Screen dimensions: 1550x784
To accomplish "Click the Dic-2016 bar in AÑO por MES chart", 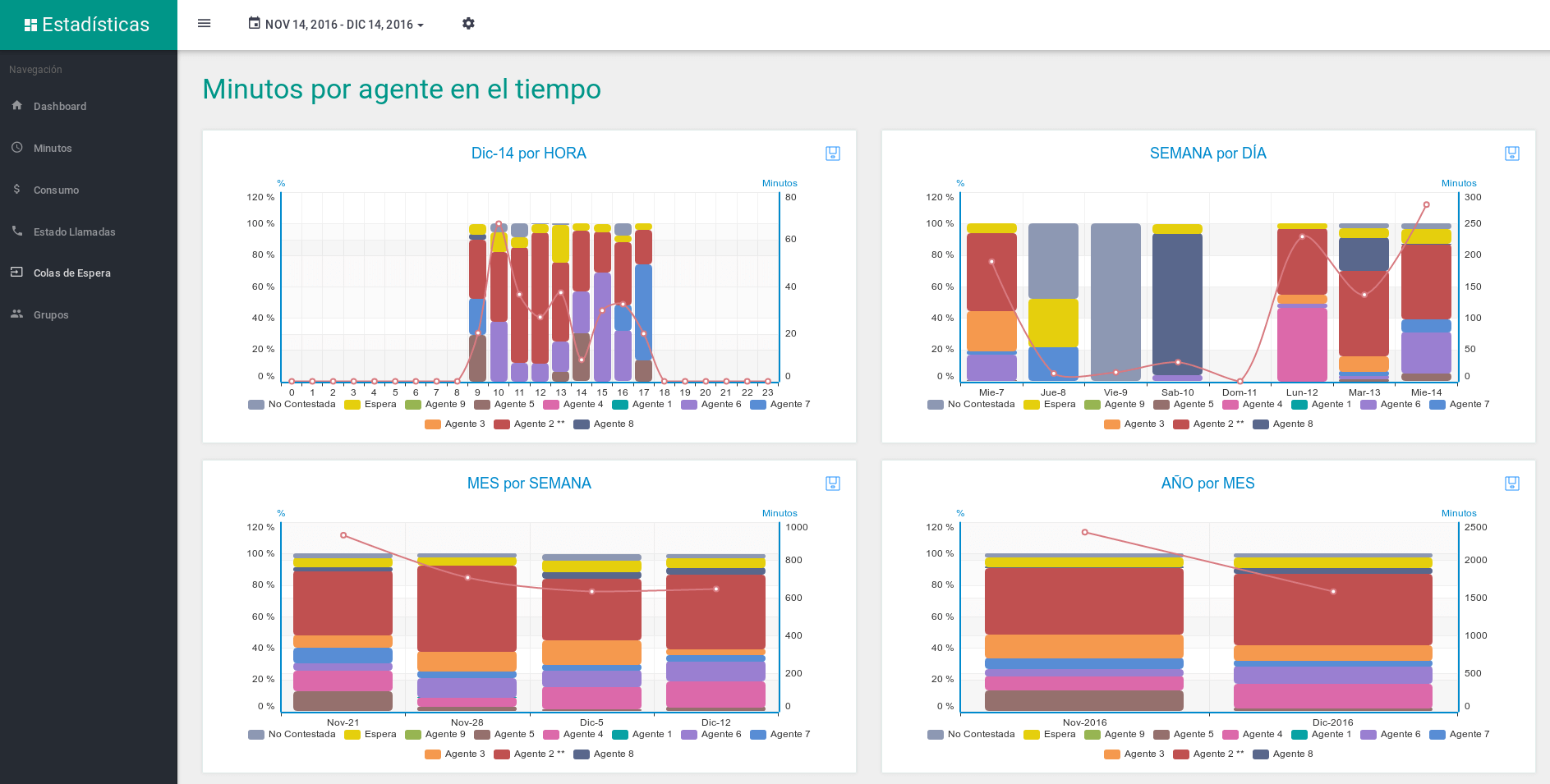I will click(1332, 632).
